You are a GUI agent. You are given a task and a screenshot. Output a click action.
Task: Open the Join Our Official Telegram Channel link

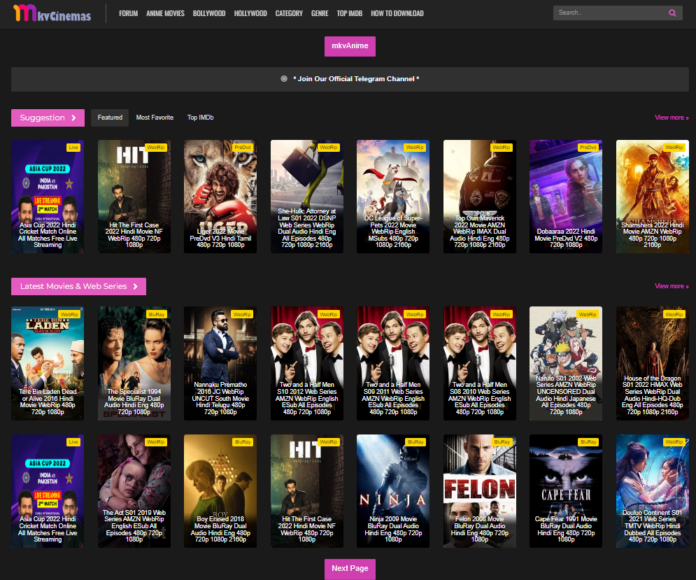pyautogui.click(x=356, y=79)
